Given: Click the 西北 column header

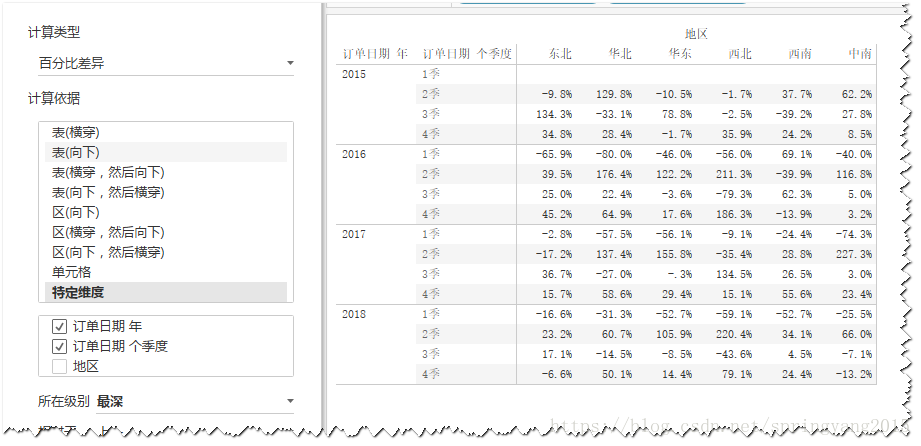Looking at the screenshot, I should click(740, 54).
